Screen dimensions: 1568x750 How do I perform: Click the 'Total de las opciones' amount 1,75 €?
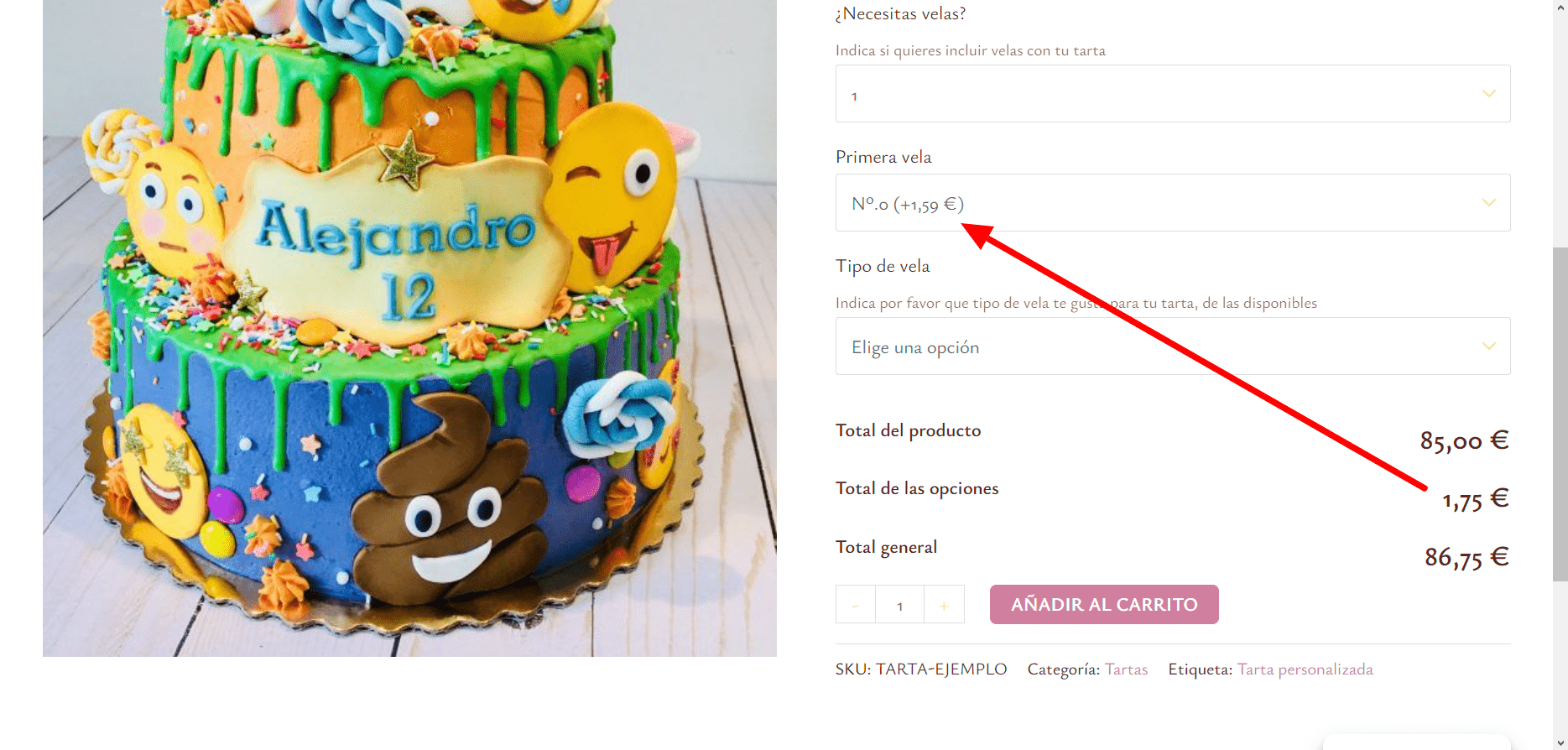point(1476,500)
